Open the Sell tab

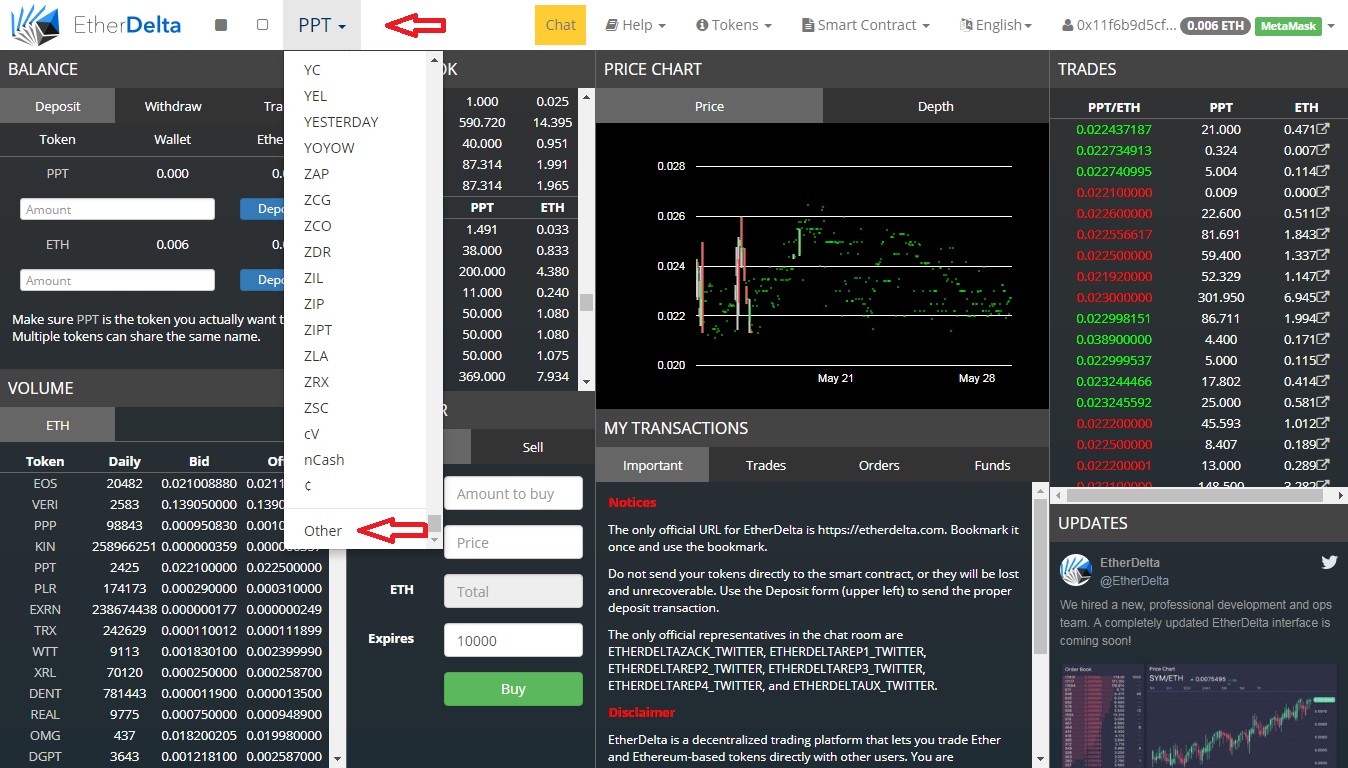click(533, 447)
